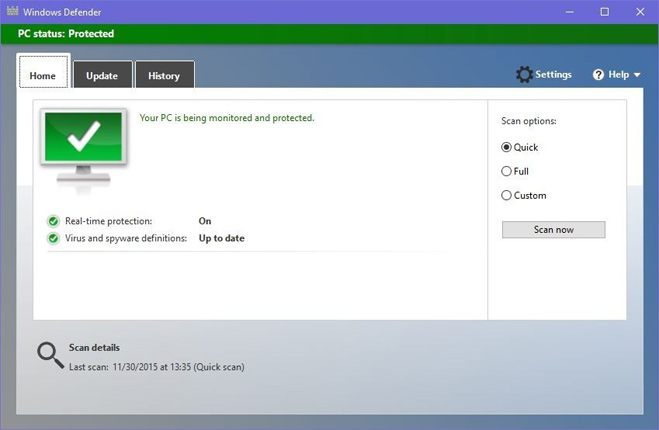Maximize the Windows Defender window
The height and width of the screenshot is (430, 659).
pos(604,12)
